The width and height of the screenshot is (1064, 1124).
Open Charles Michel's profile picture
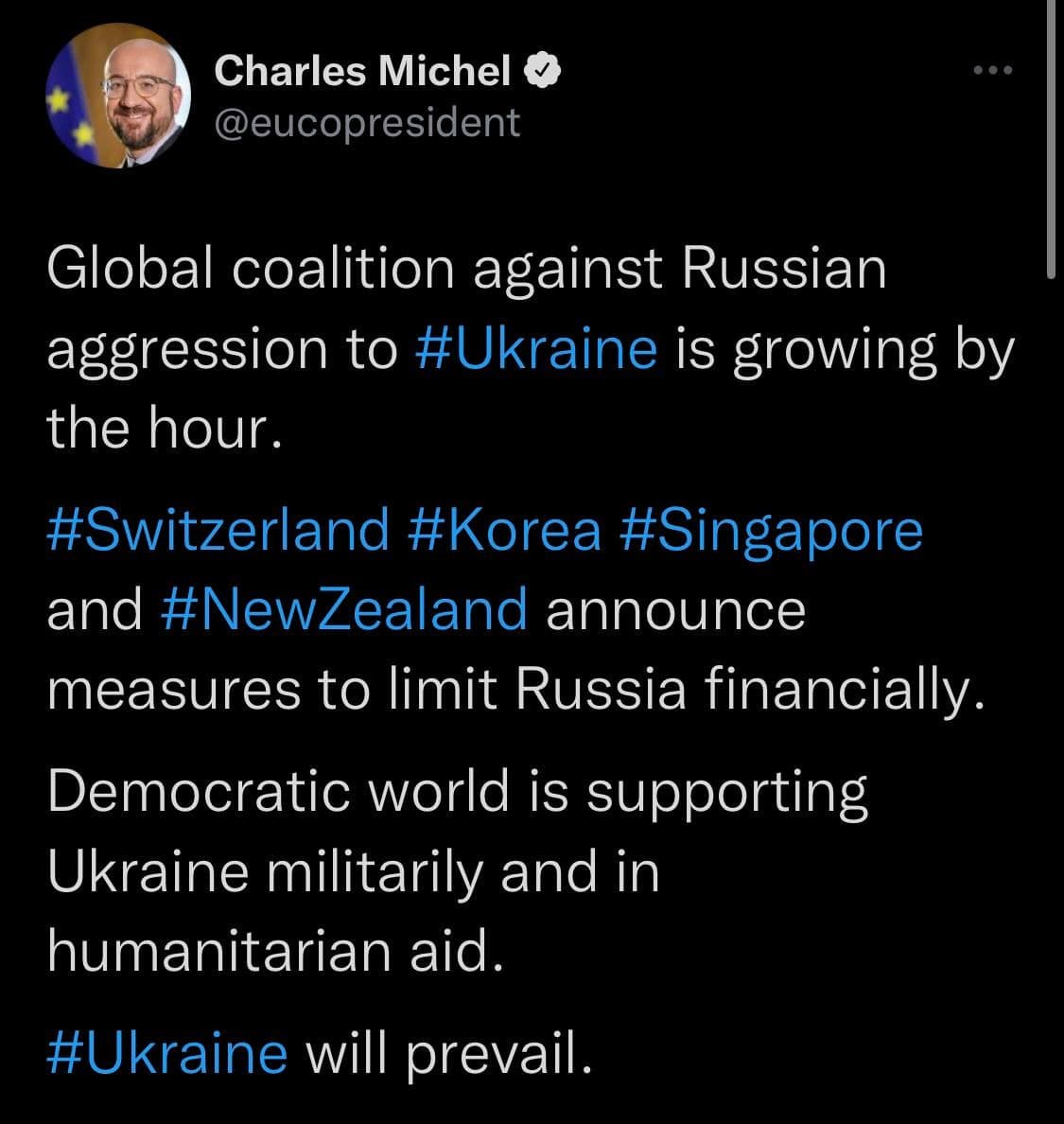pyautogui.click(x=118, y=97)
